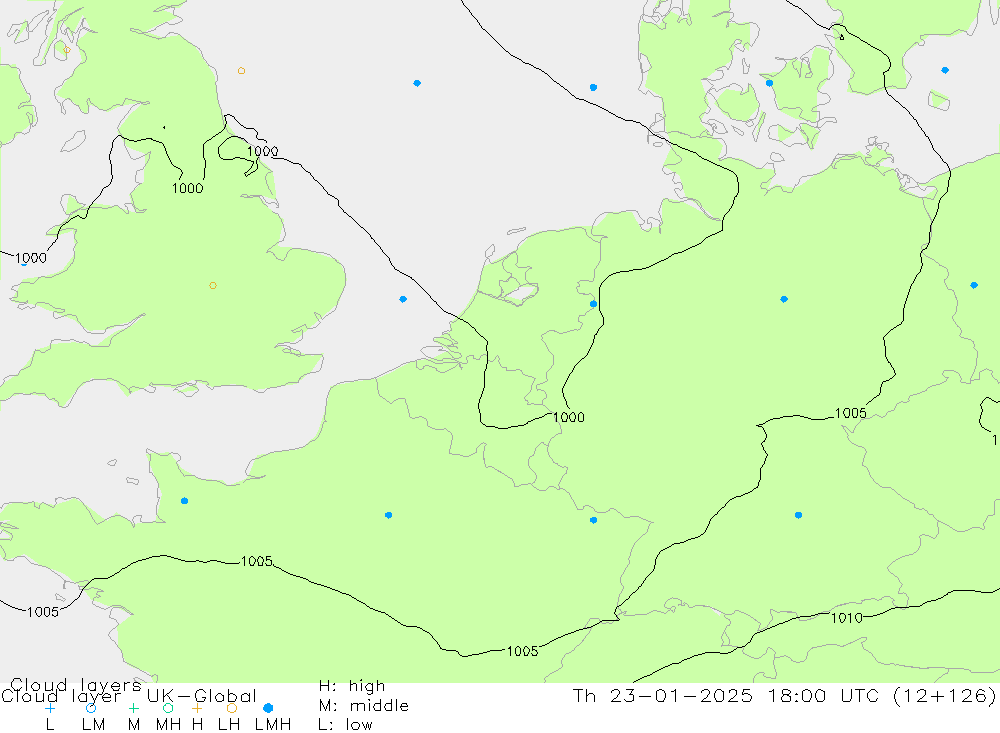The image size is (1000, 733).
Task: Click the orange circle LH legend symbol
Action: (x=232, y=707)
